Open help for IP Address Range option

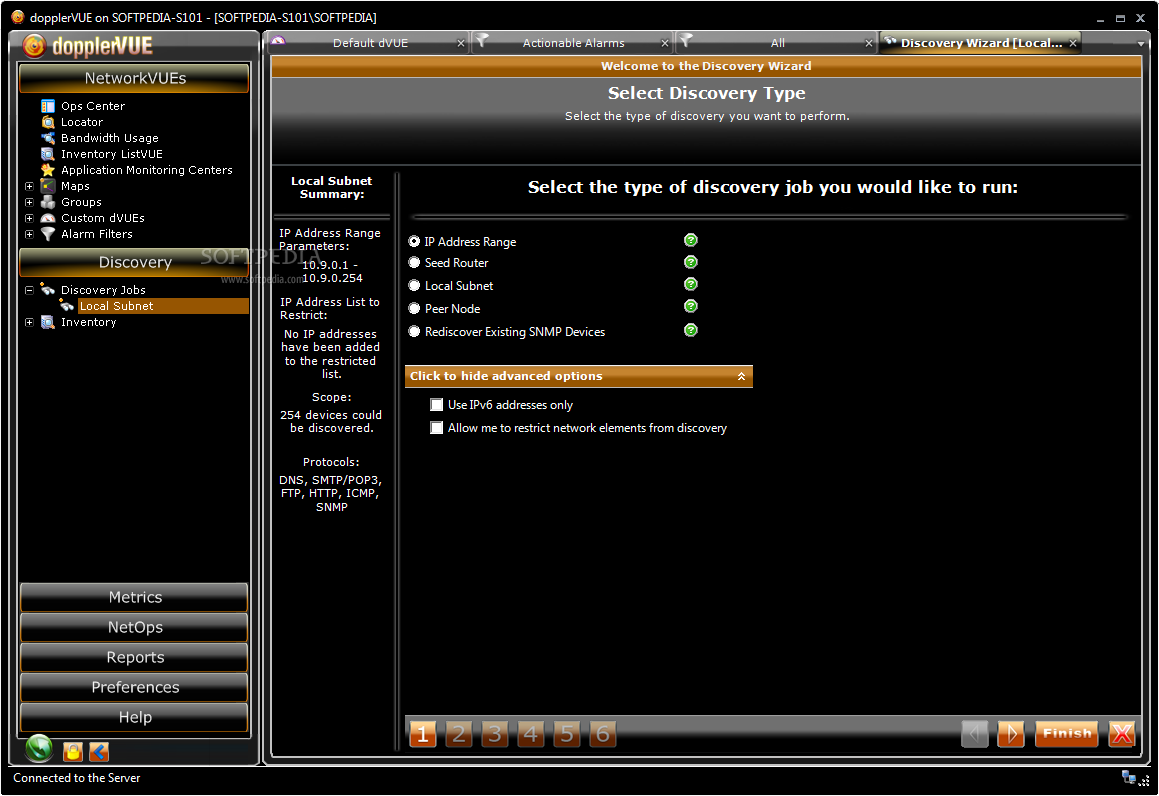(x=690, y=240)
